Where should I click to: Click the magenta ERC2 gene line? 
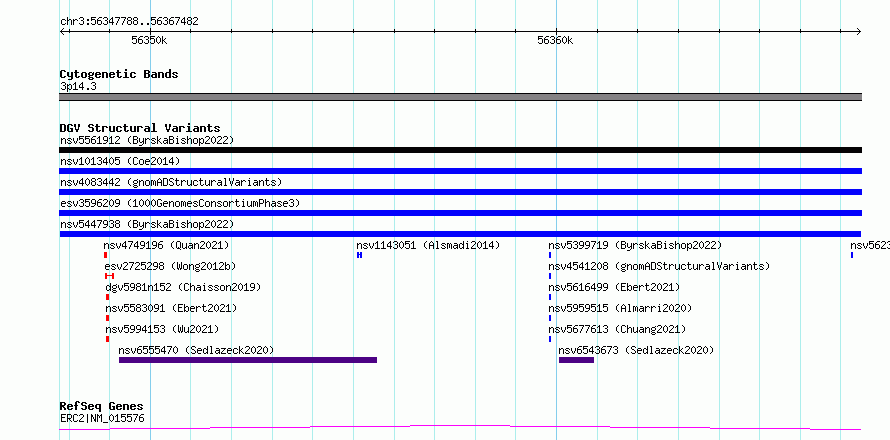460,427
